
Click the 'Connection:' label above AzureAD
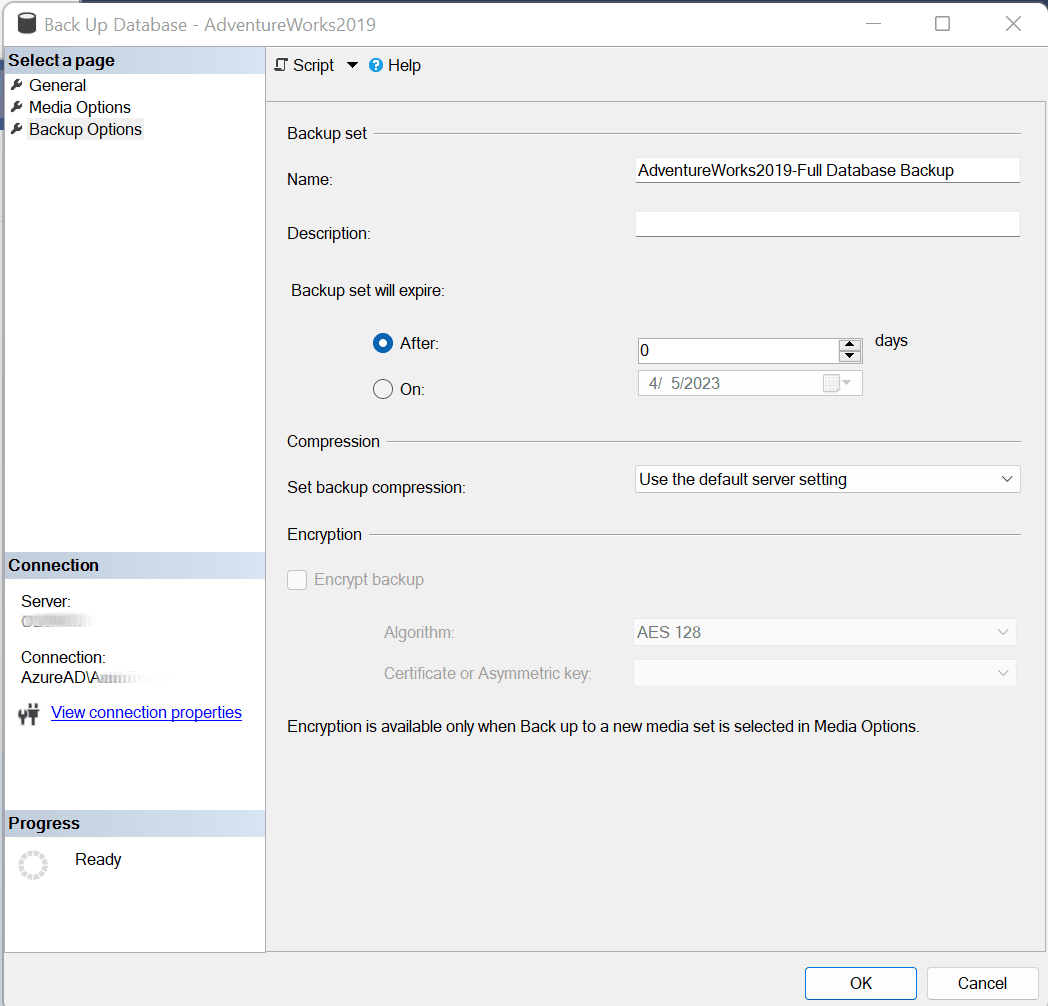coord(63,658)
